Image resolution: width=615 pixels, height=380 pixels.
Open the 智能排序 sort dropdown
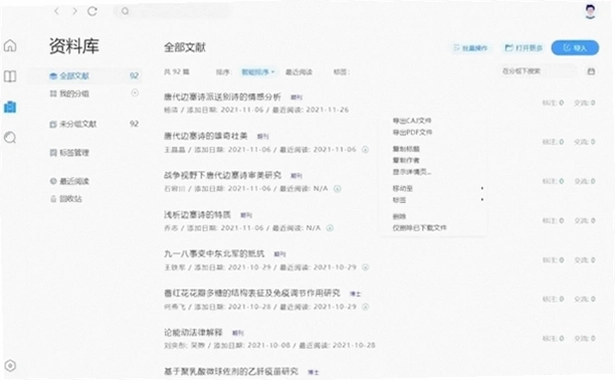pyautogui.click(x=258, y=72)
